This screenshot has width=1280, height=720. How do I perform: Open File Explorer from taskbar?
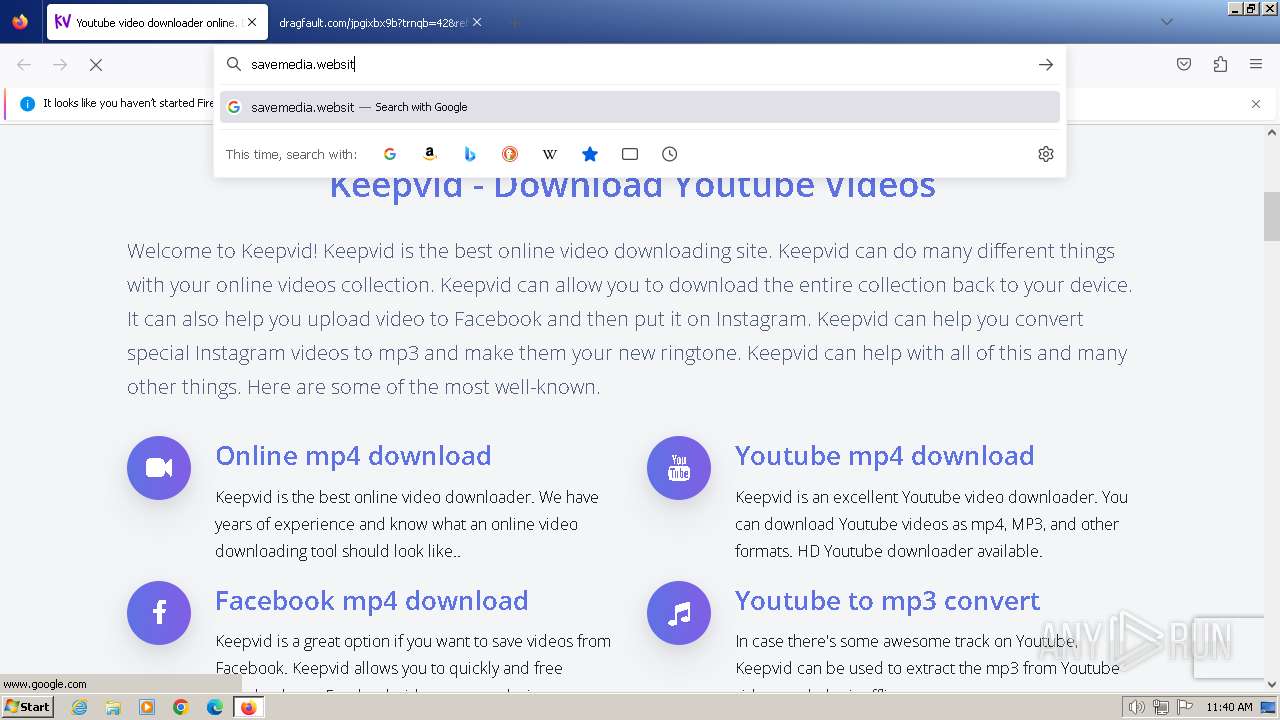pyautogui.click(x=113, y=707)
